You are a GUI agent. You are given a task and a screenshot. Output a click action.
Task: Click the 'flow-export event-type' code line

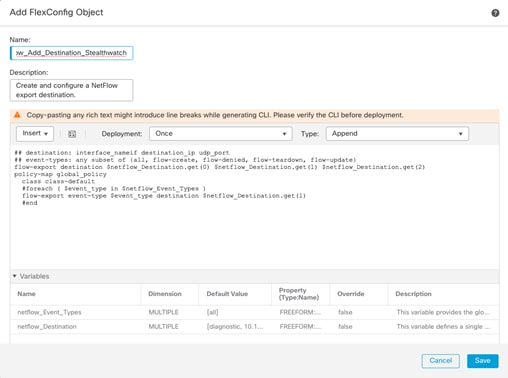pyautogui.click(x=164, y=196)
